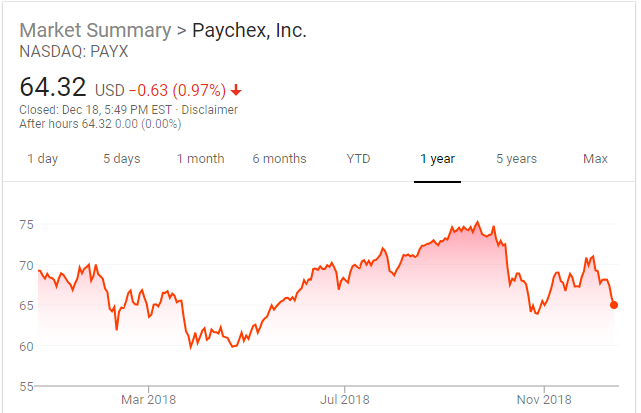Click the −0.63 (0.97%) change value

[174, 90]
